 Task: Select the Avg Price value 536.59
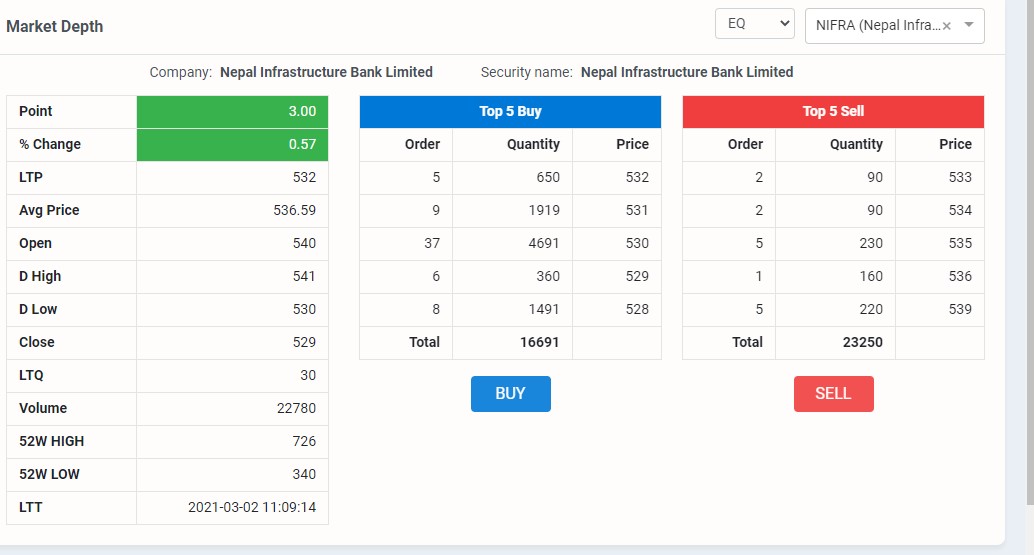click(x=294, y=210)
